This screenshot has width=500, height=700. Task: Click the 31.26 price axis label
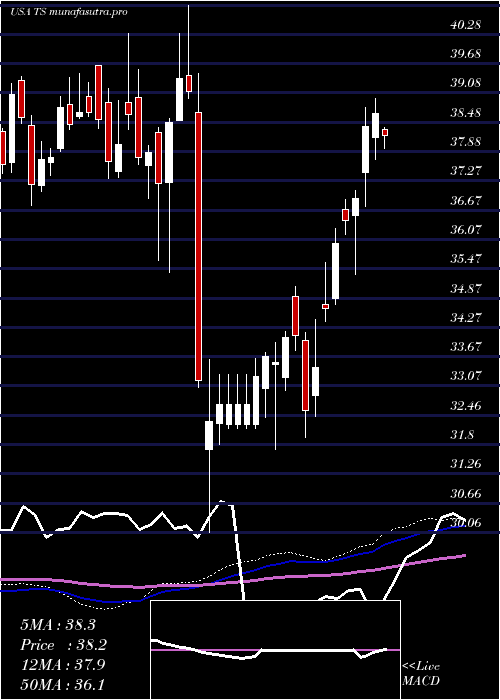466,464
